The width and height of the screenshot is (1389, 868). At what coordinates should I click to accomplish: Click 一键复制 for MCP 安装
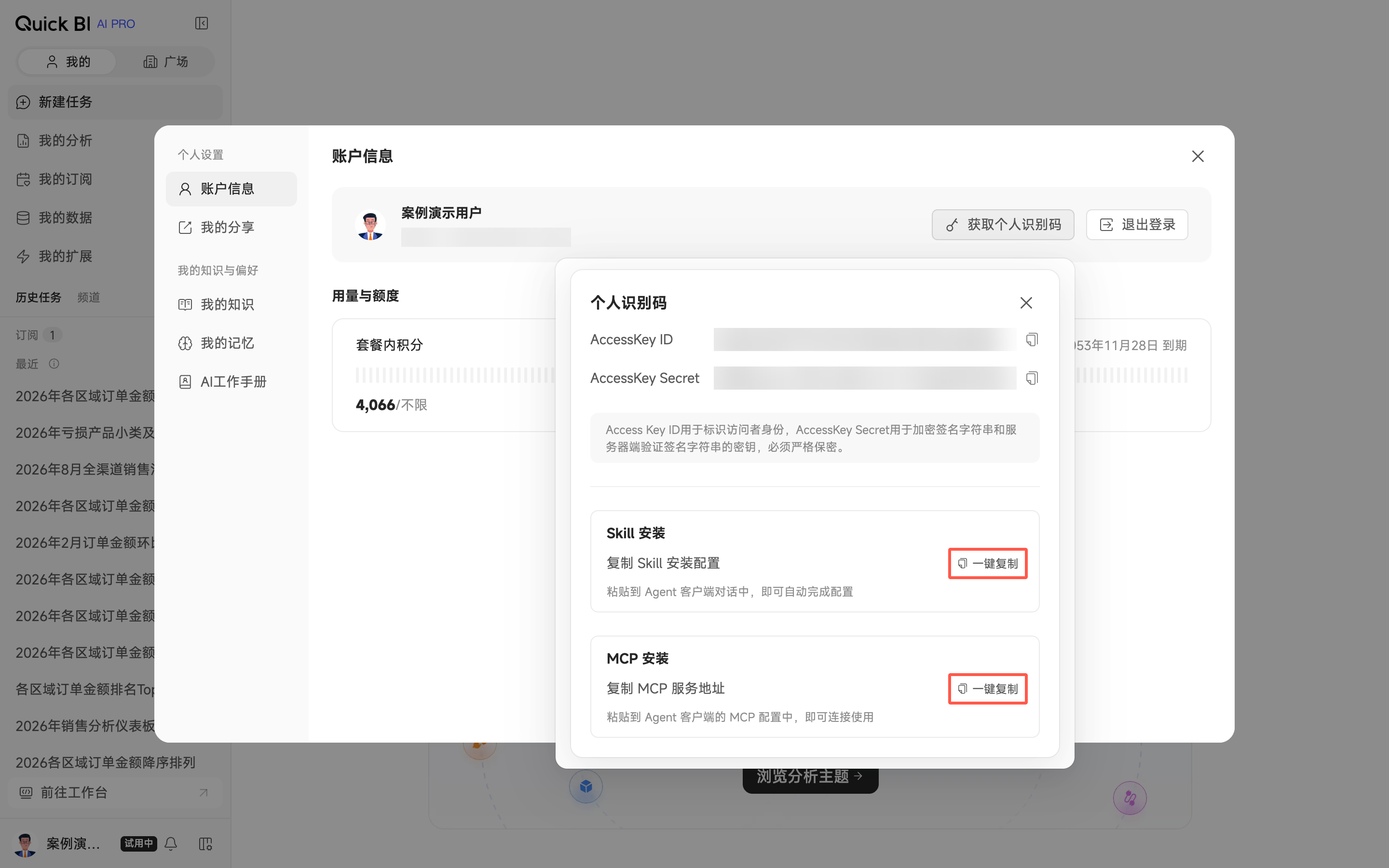(987, 688)
